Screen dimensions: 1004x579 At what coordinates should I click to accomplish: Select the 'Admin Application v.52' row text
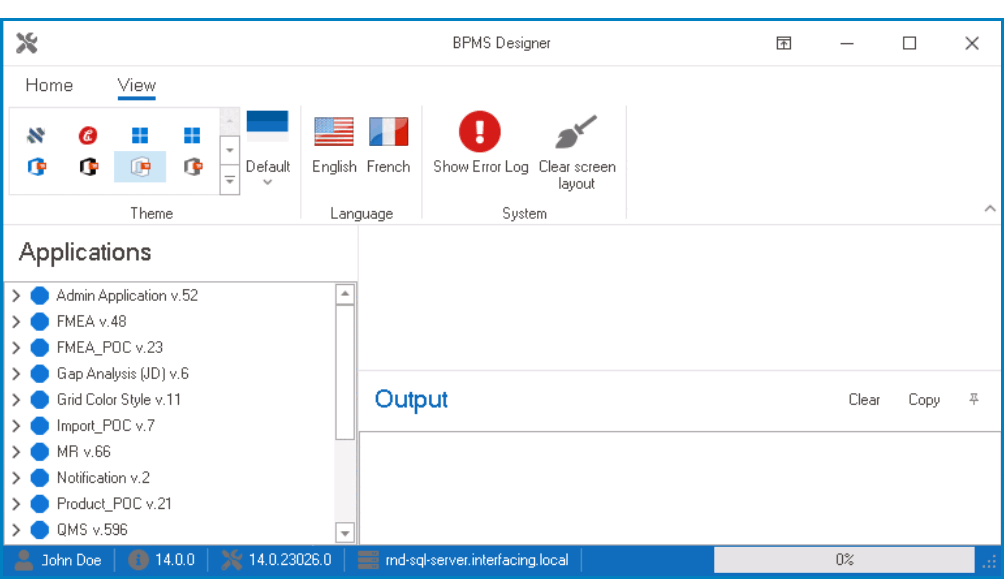(127, 295)
